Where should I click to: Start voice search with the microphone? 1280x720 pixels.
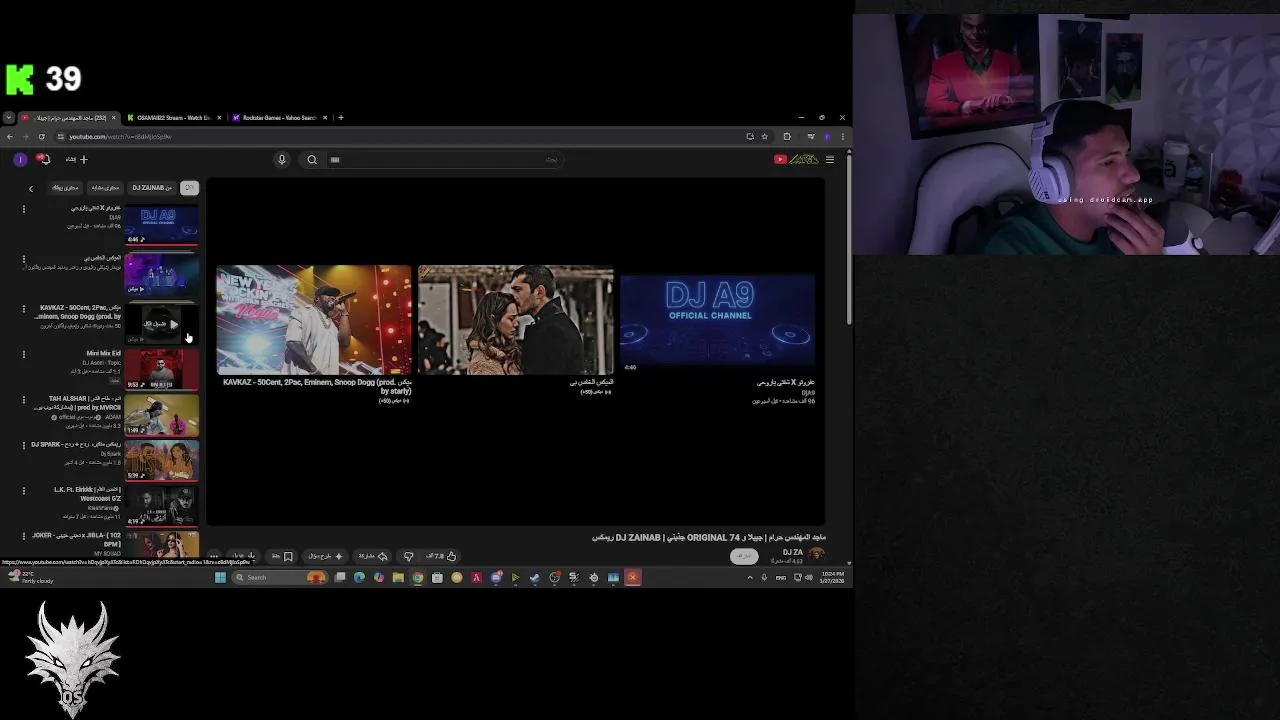tap(282, 159)
